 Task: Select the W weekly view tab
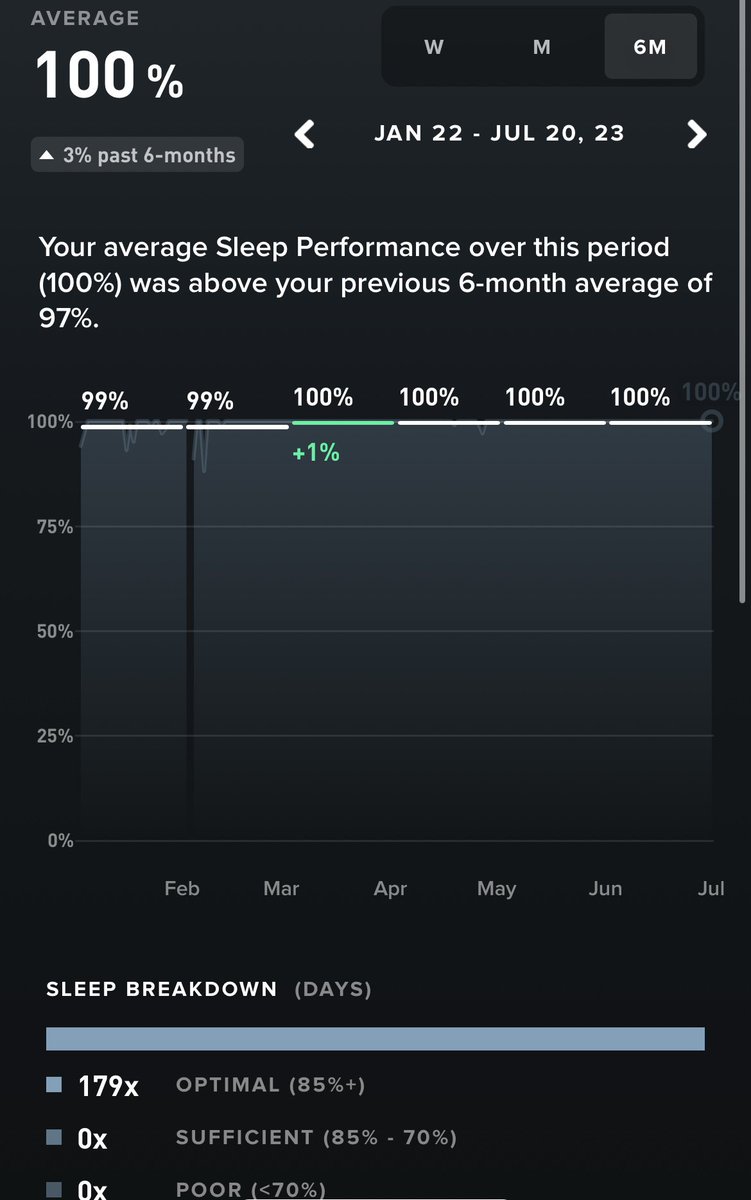click(x=434, y=47)
